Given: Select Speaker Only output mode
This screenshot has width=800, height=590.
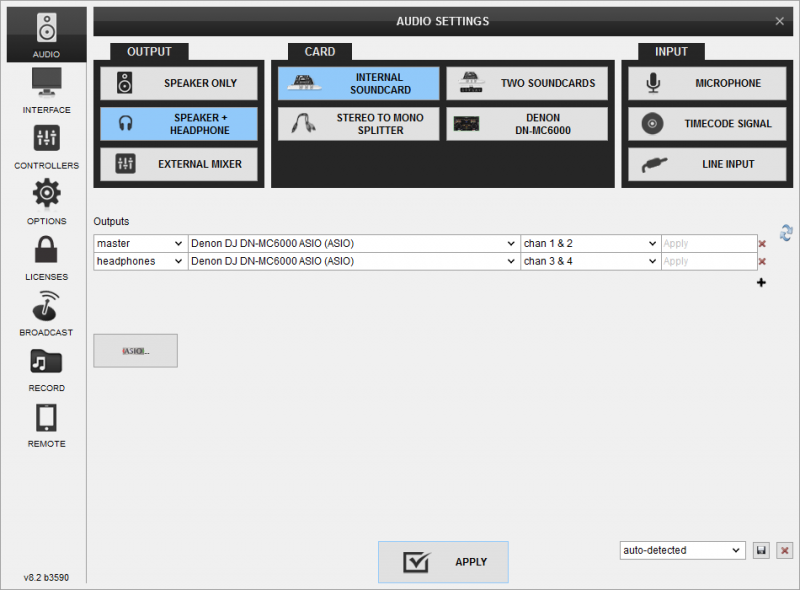Looking at the screenshot, I should (x=179, y=83).
